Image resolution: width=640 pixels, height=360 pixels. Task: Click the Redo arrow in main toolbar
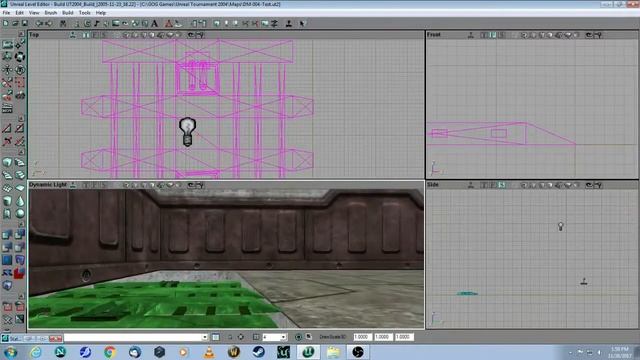(x=49, y=24)
